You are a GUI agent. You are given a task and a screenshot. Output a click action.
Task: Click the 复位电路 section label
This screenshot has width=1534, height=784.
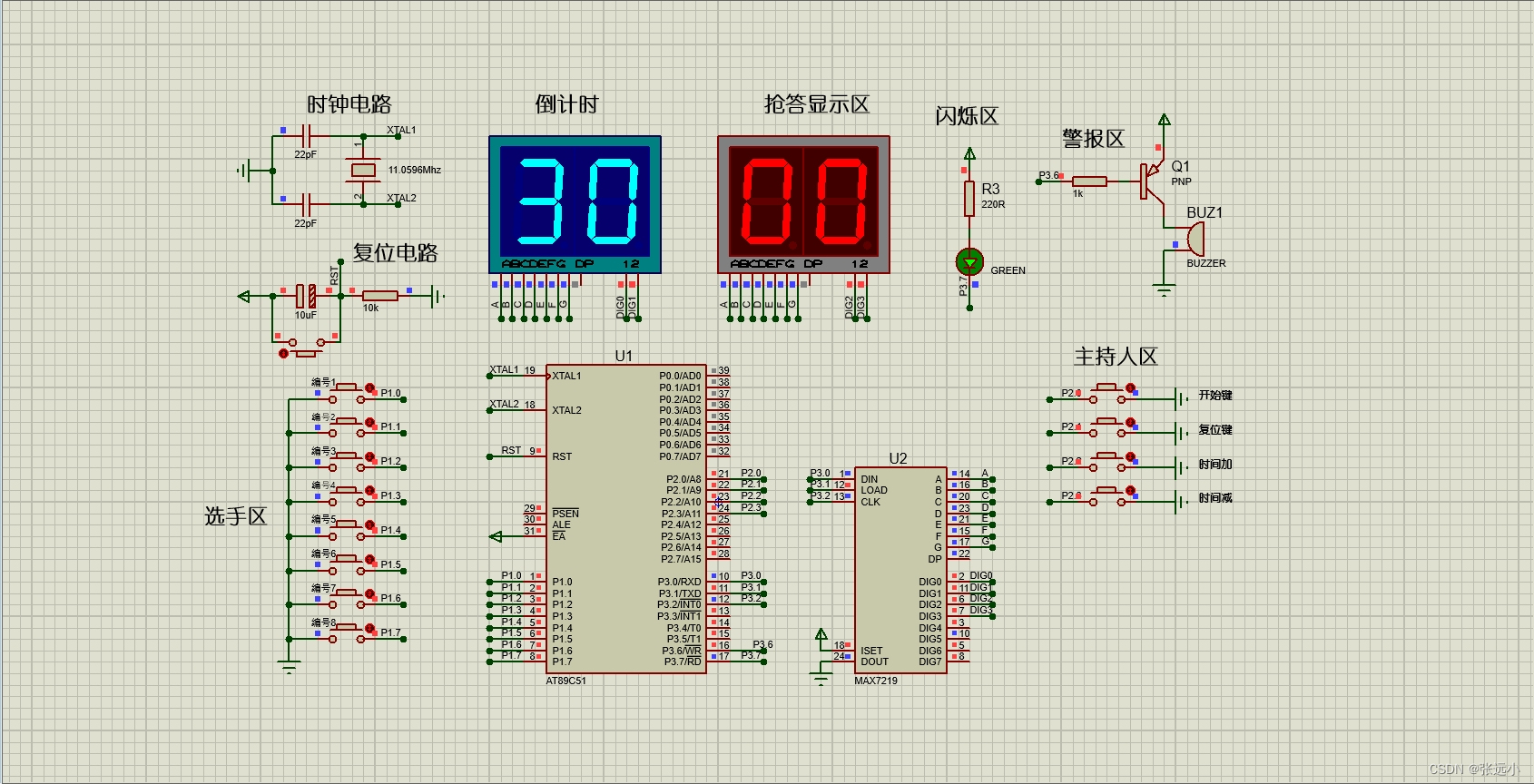[x=395, y=253]
